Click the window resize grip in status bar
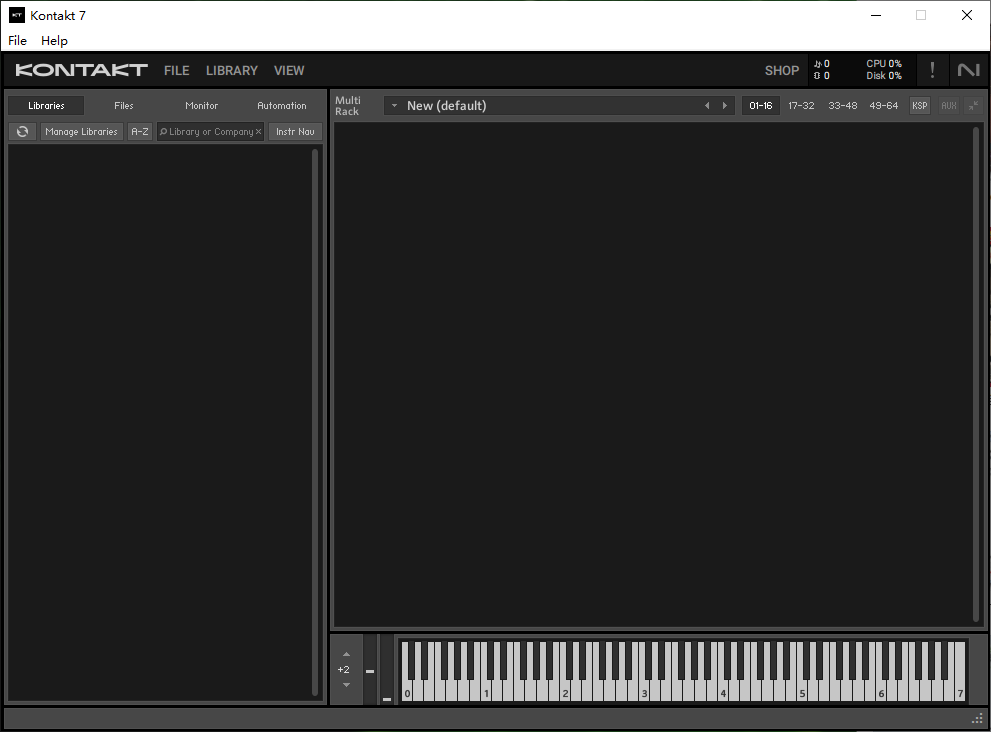Screen dimensions: 991x732 click(977, 719)
